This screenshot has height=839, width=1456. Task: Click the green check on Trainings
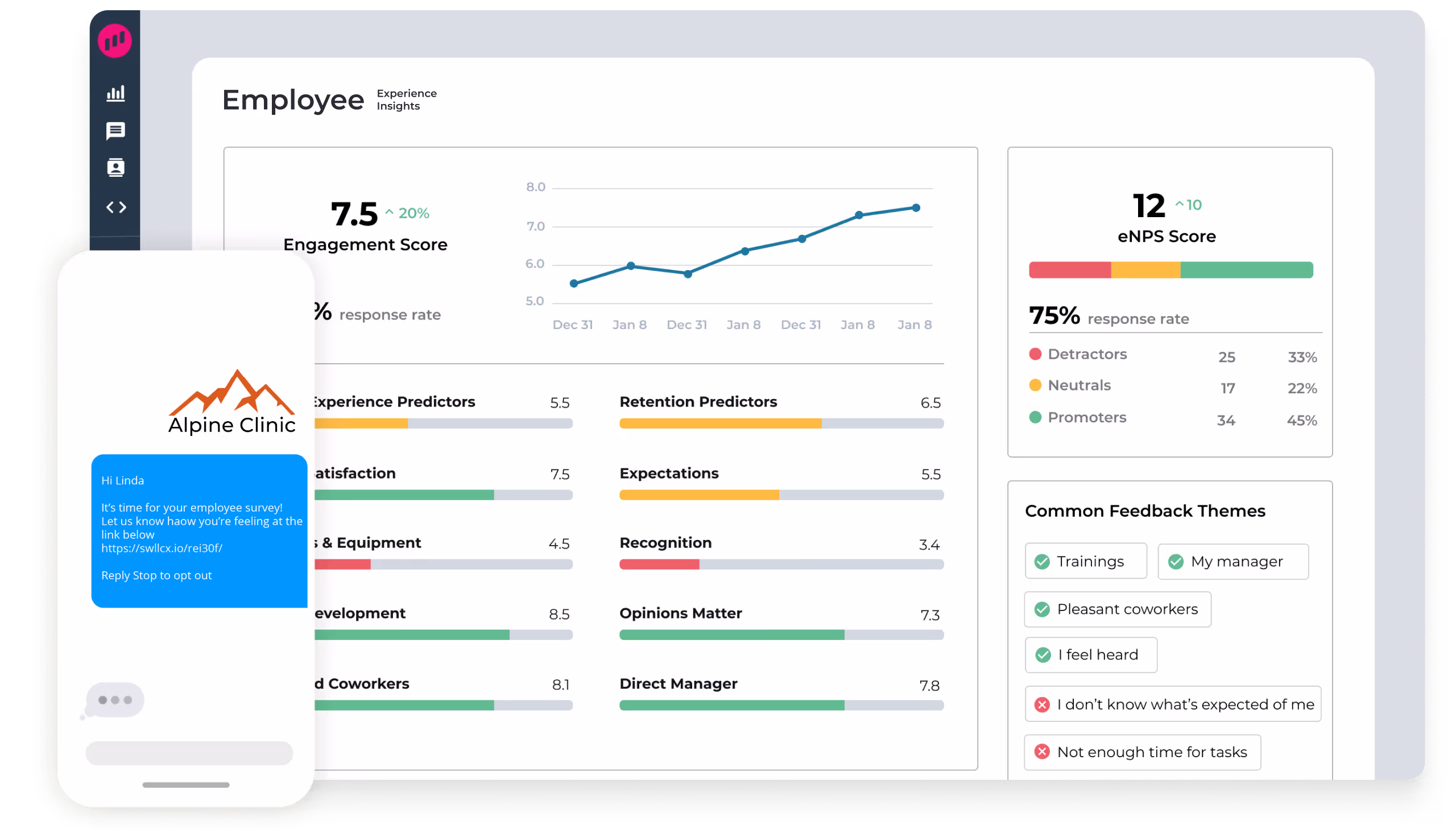click(1042, 562)
